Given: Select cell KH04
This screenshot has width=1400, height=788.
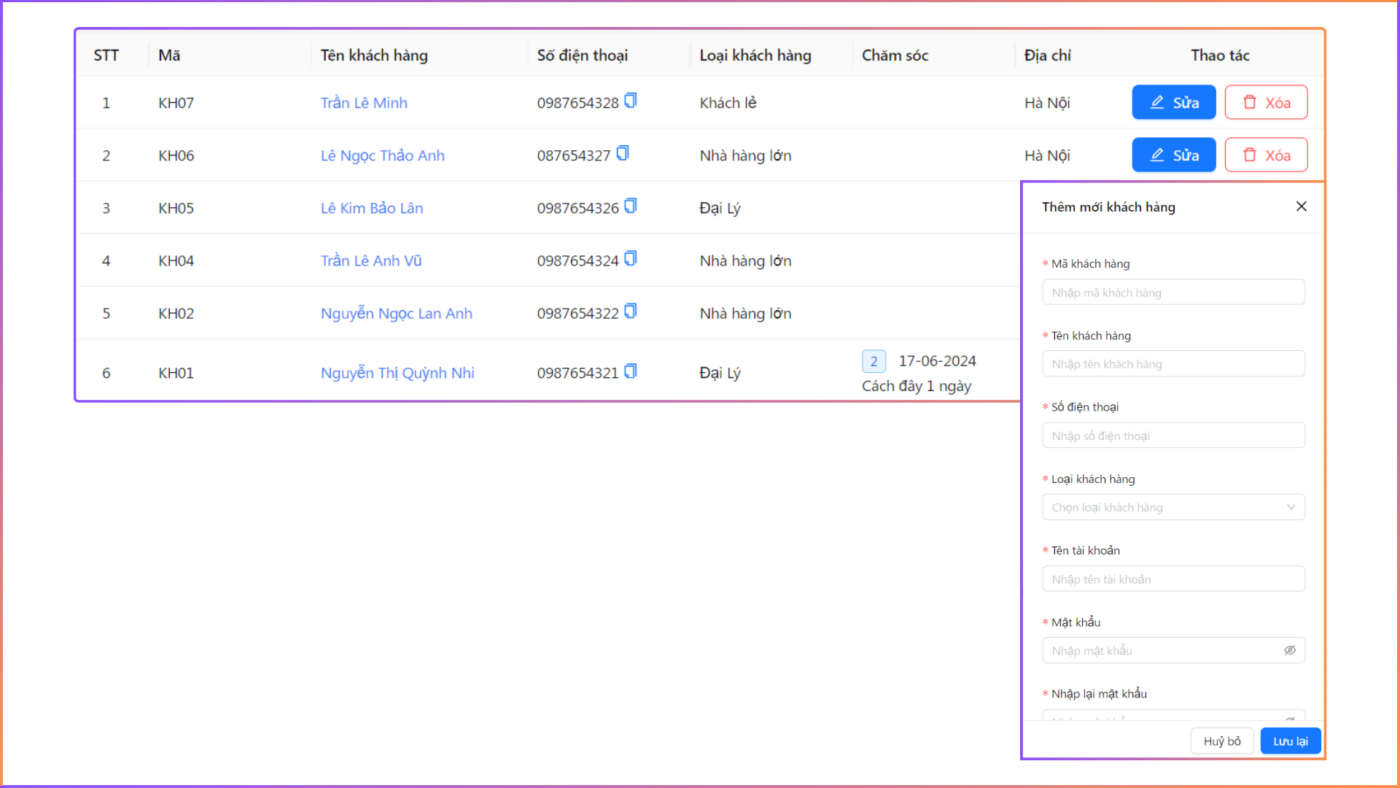Looking at the screenshot, I should 176,261.
